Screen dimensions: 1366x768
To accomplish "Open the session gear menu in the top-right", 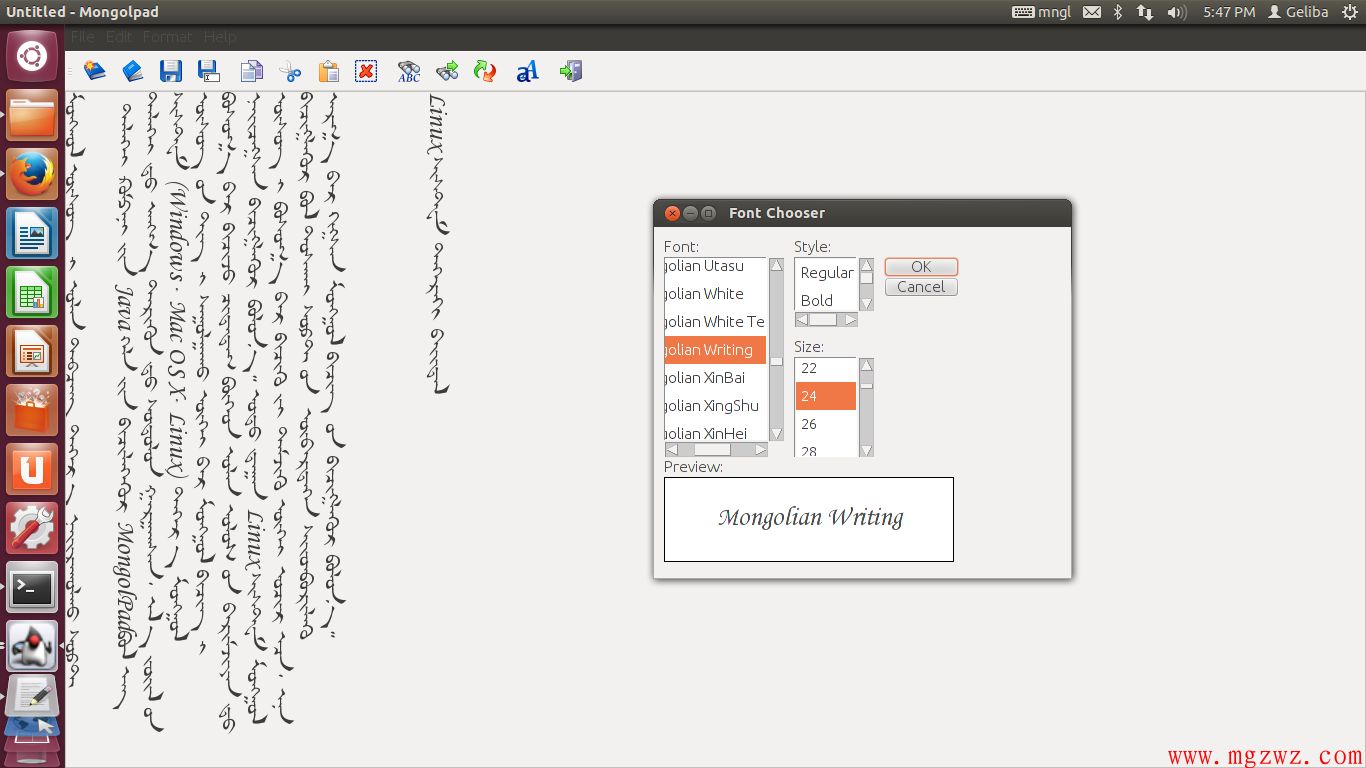I will (x=1350, y=12).
